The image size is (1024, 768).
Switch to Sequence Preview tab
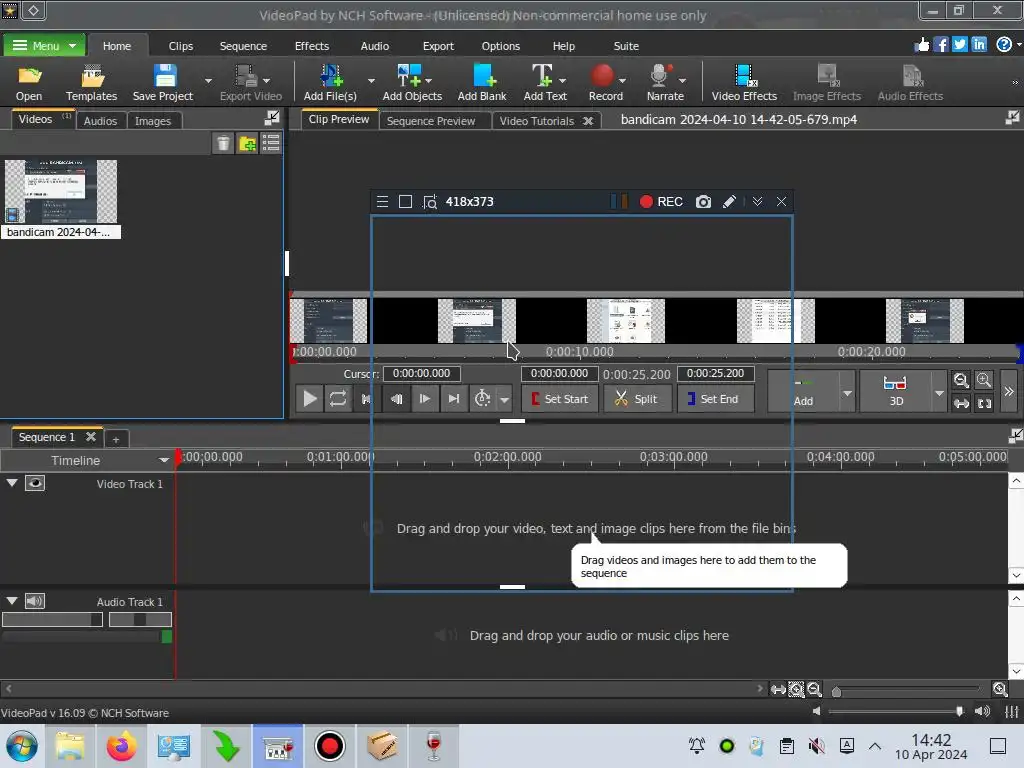(x=431, y=121)
